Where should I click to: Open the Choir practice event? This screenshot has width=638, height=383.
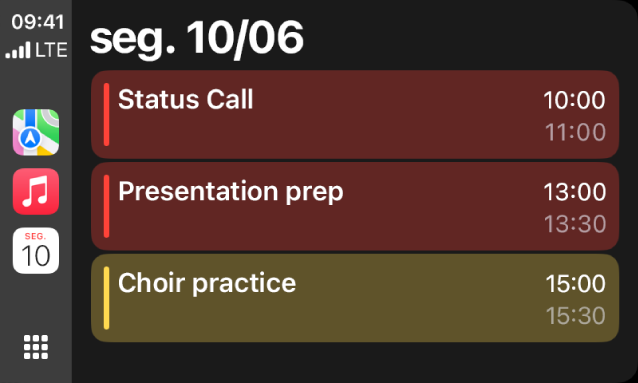355,298
